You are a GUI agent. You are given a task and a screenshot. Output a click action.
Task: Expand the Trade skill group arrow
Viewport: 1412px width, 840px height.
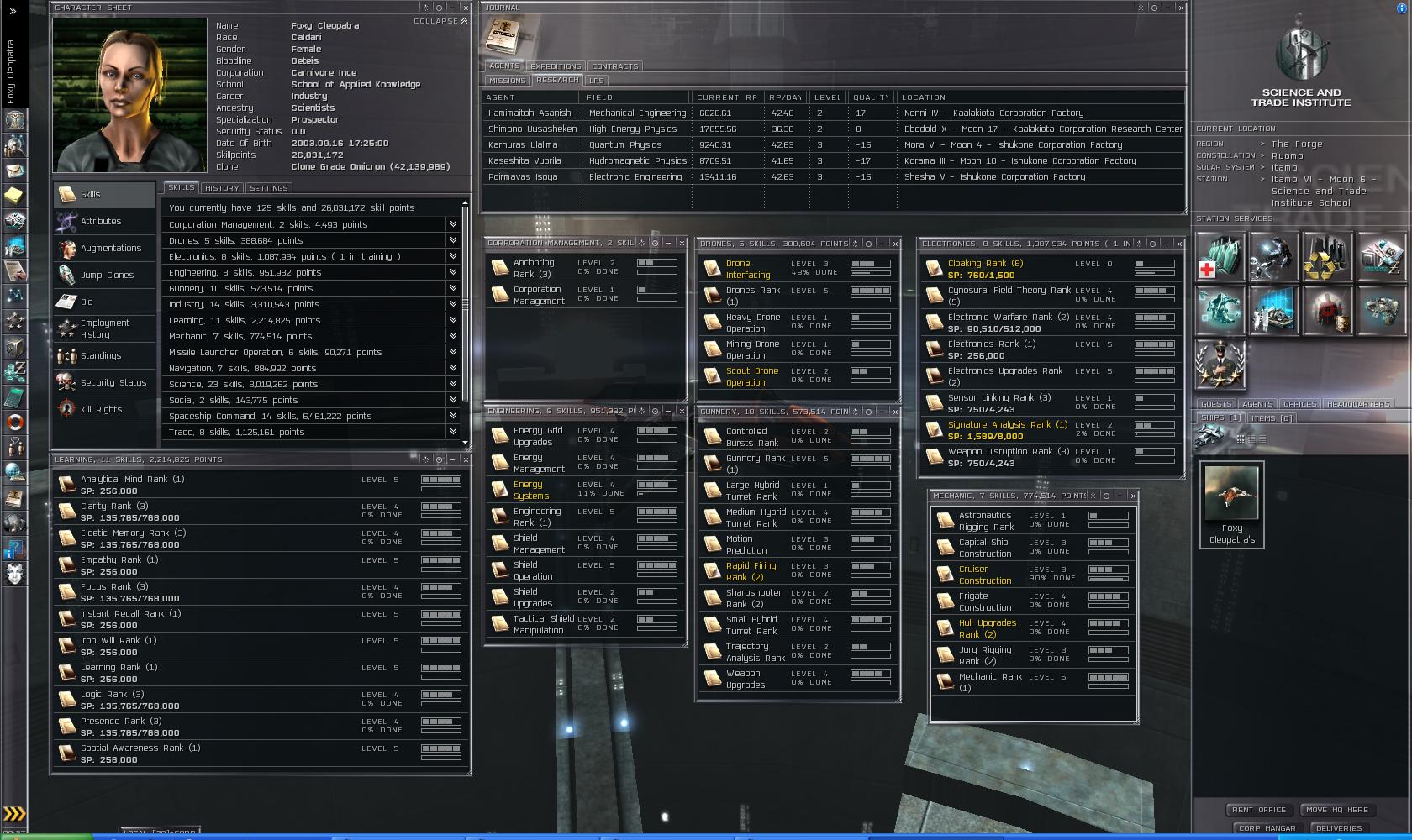click(453, 432)
